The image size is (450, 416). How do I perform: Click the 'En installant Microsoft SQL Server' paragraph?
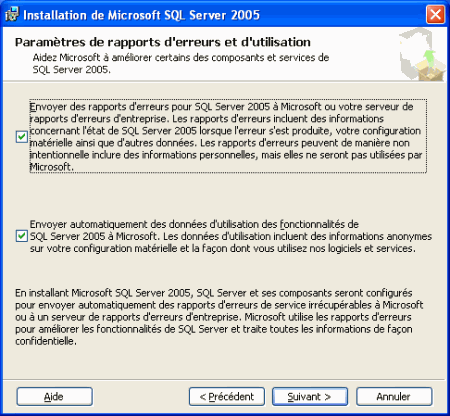tap(219, 317)
